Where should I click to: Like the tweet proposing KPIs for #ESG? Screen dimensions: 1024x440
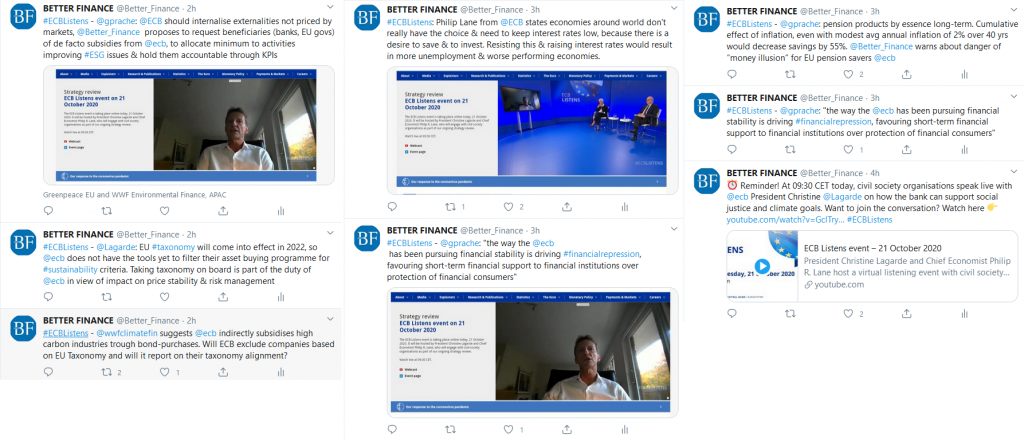coord(165,211)
